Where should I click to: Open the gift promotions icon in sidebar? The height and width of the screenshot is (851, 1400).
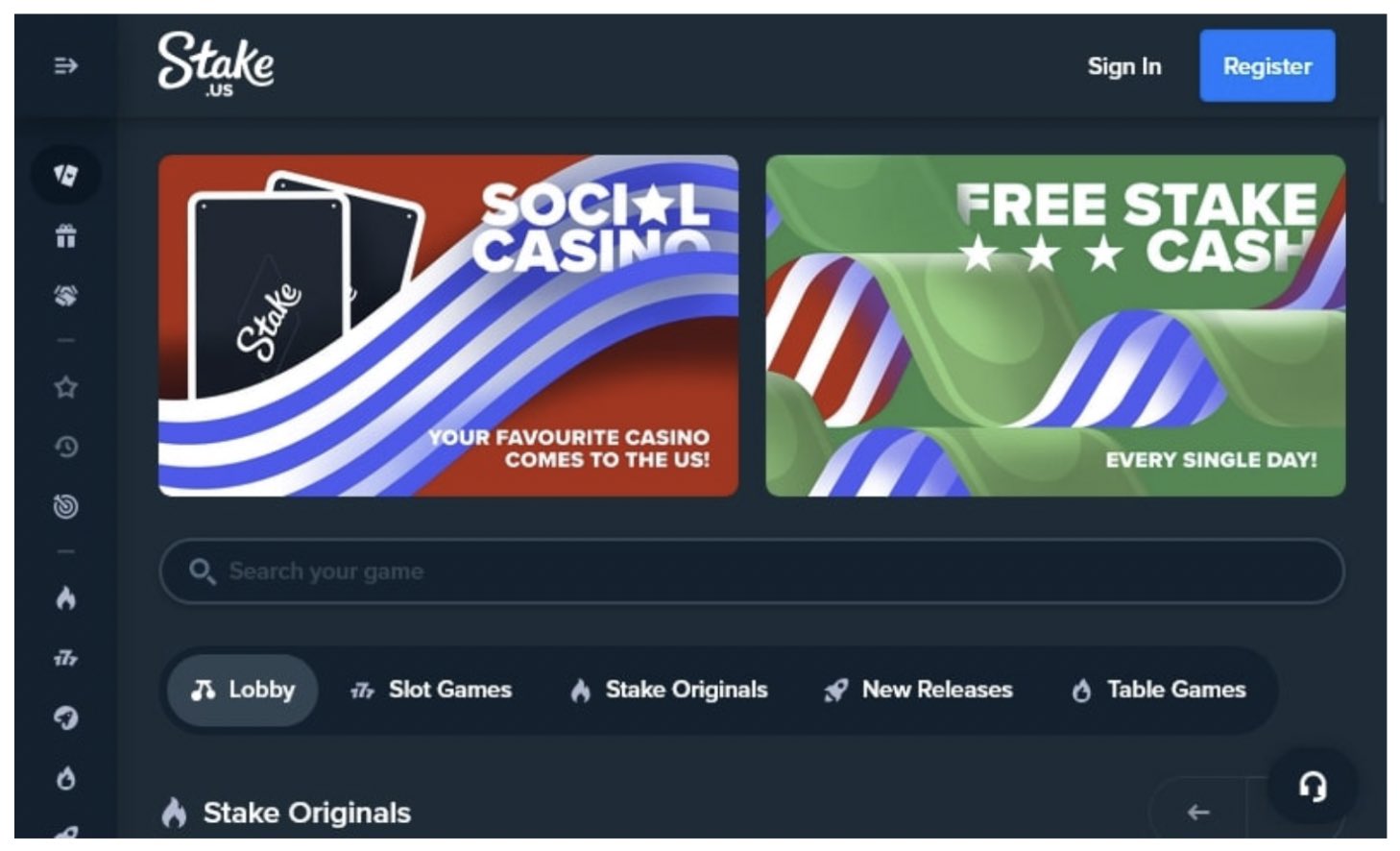click(x=65, y=235)
